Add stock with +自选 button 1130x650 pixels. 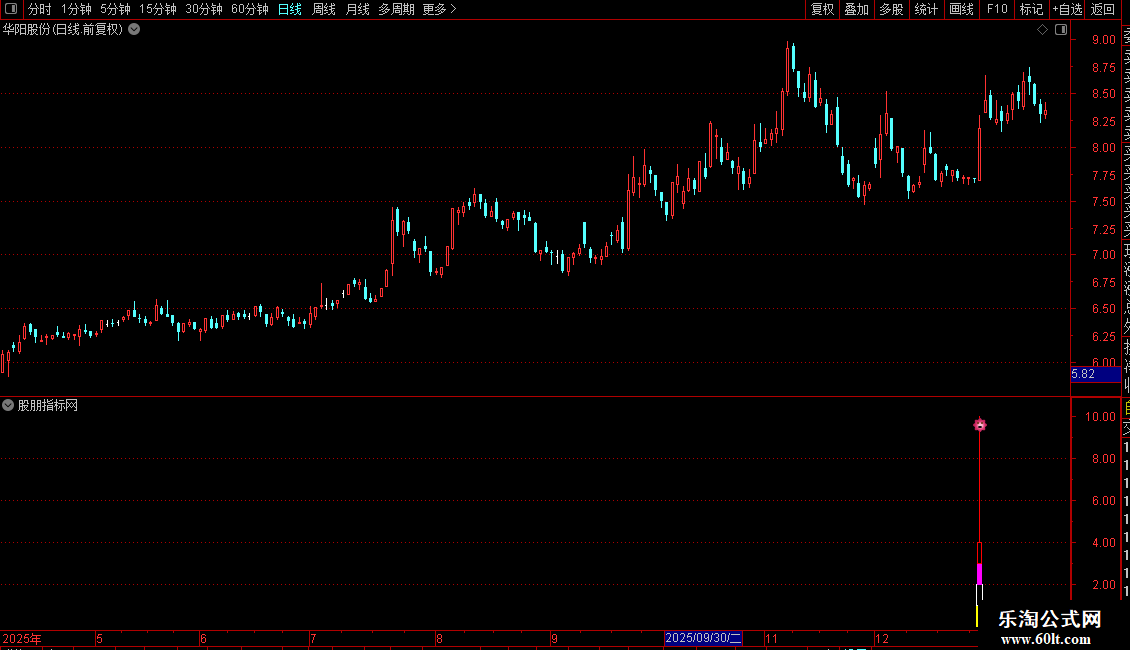(x=1067, y=9)
